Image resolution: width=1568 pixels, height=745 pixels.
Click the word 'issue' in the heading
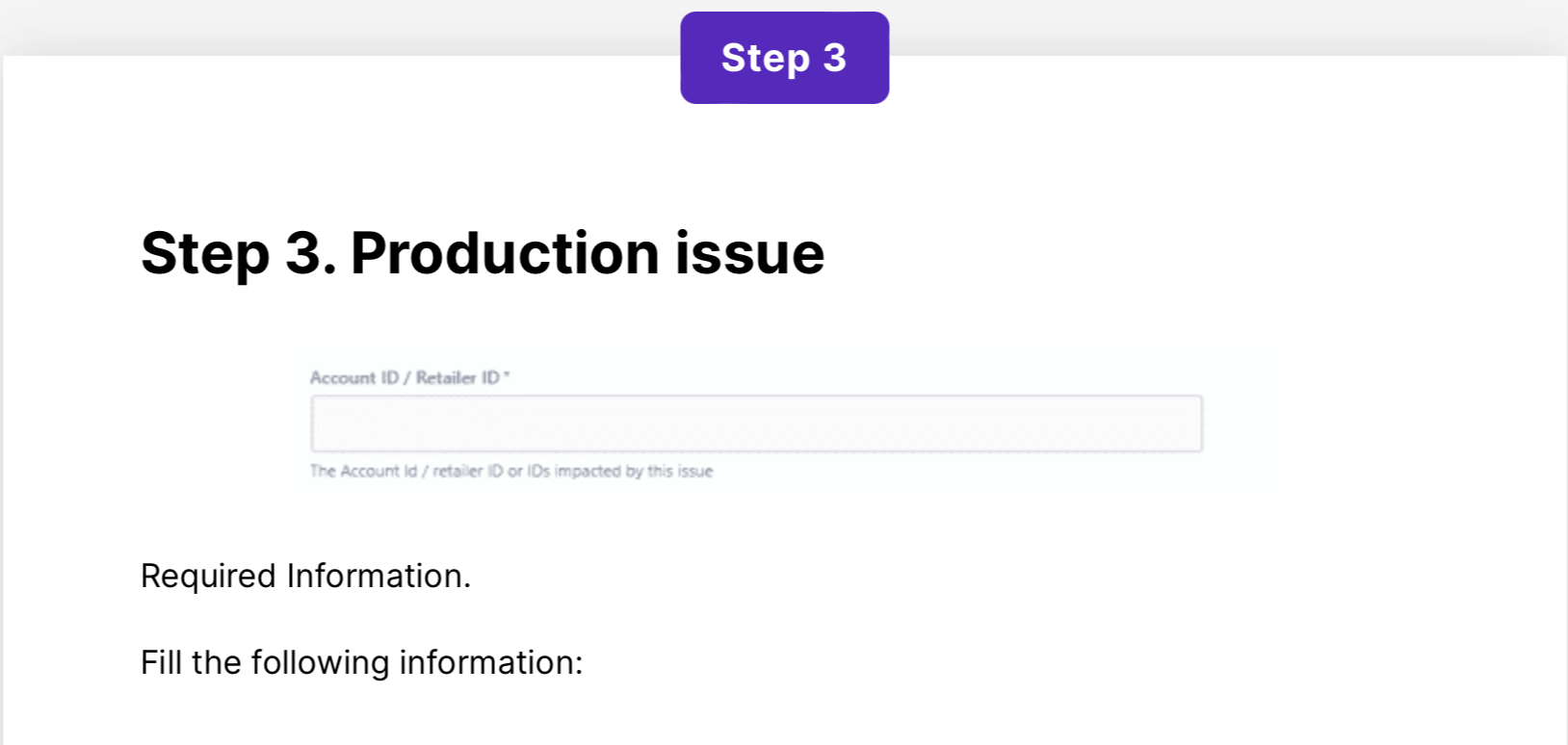pos(749,254)
